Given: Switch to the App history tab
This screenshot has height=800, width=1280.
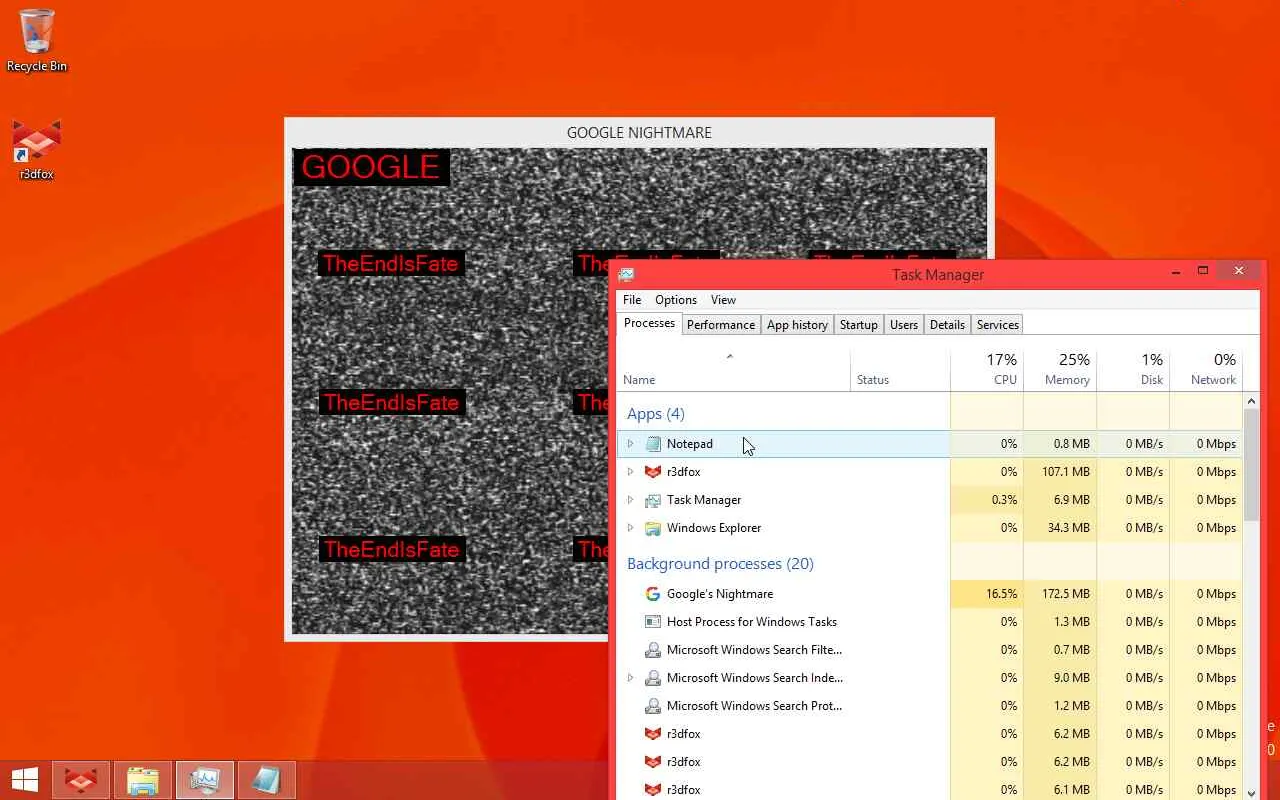Looking at the screenshot, I should (797, 325).
